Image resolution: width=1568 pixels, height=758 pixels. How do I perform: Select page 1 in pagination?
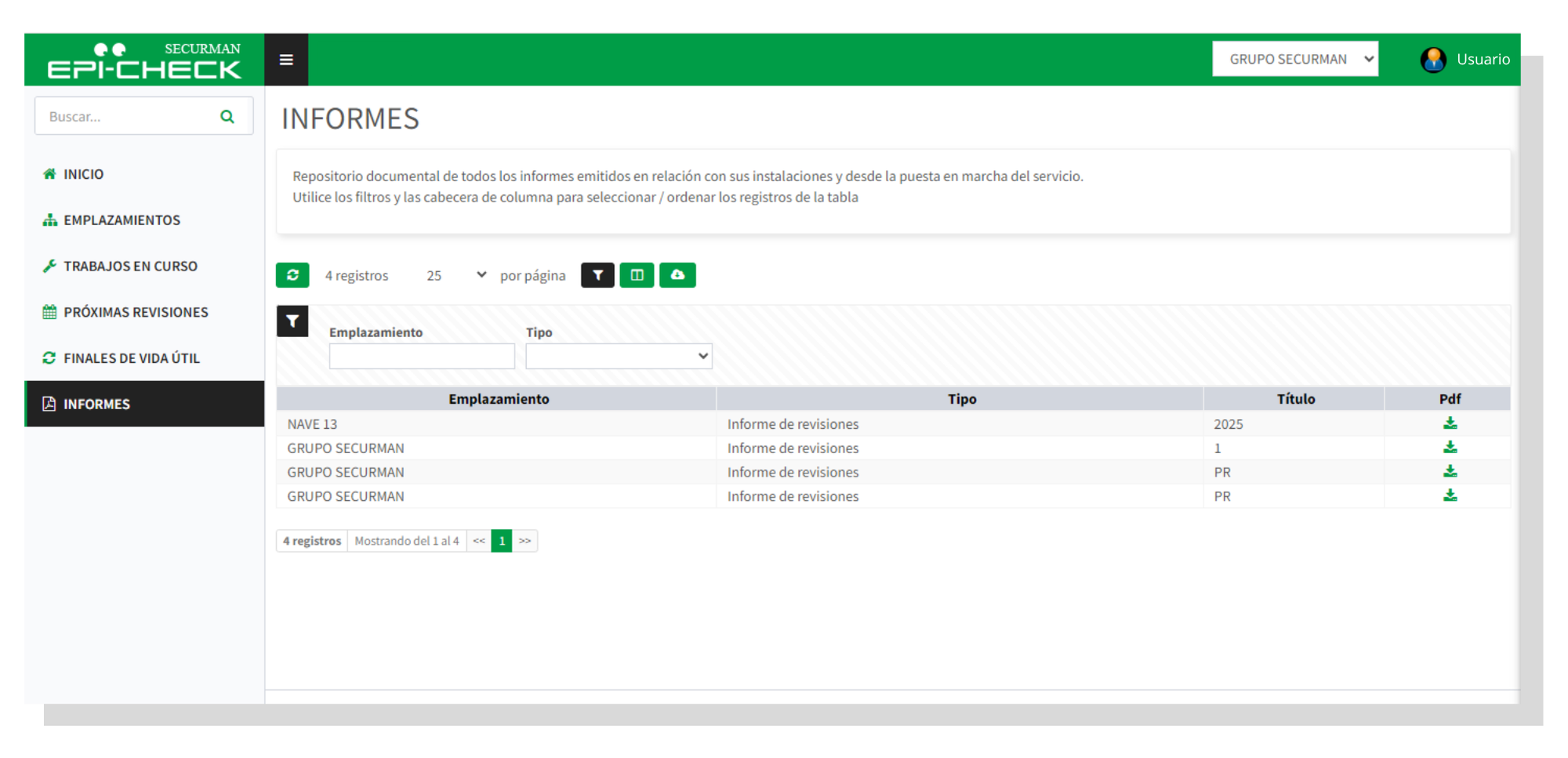pyautogui.click(x=502, y=541)
